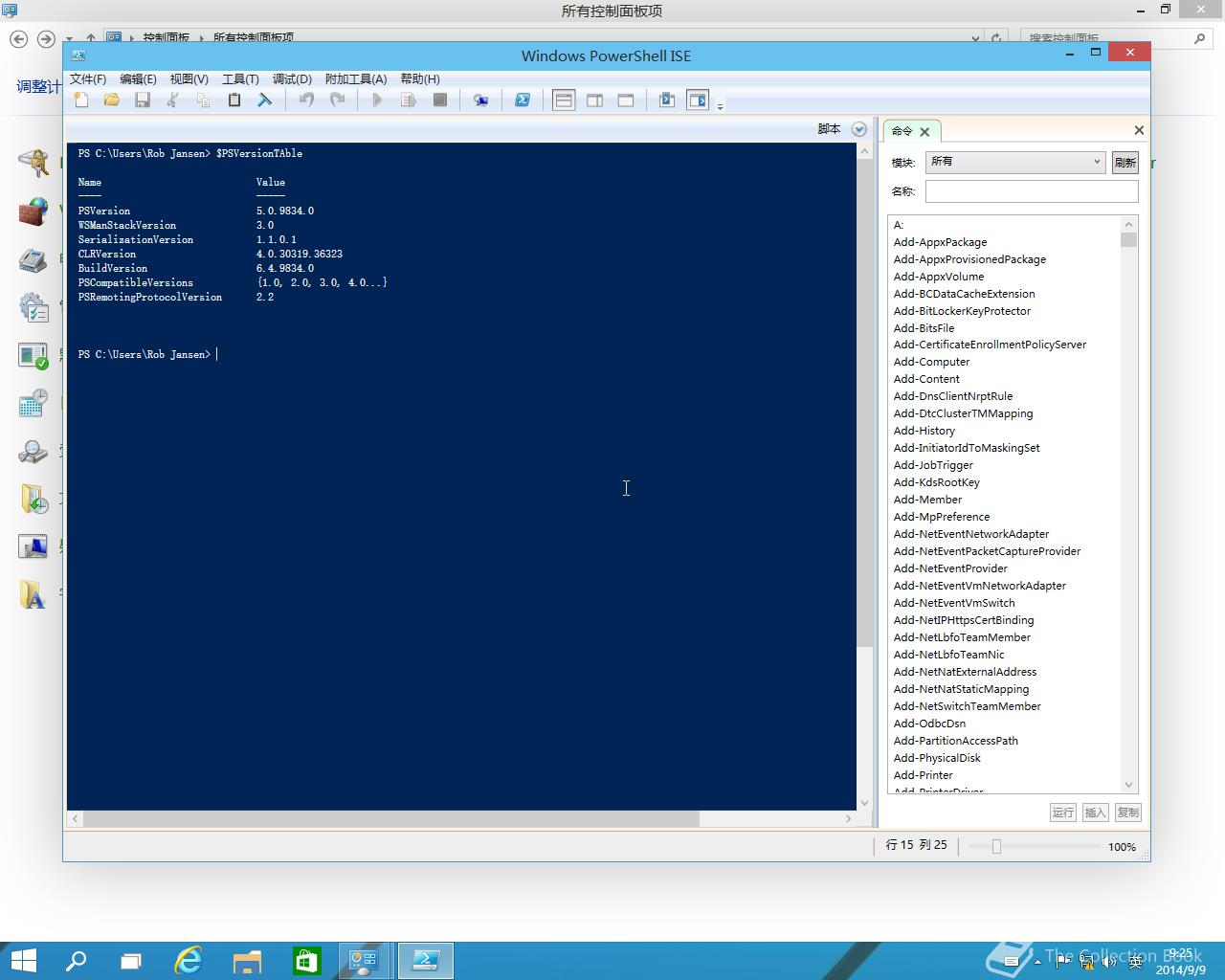Start PowerShell.exe with the blue console icon
This screenshot has height=980, width=1225.
[x=523, y=100]
